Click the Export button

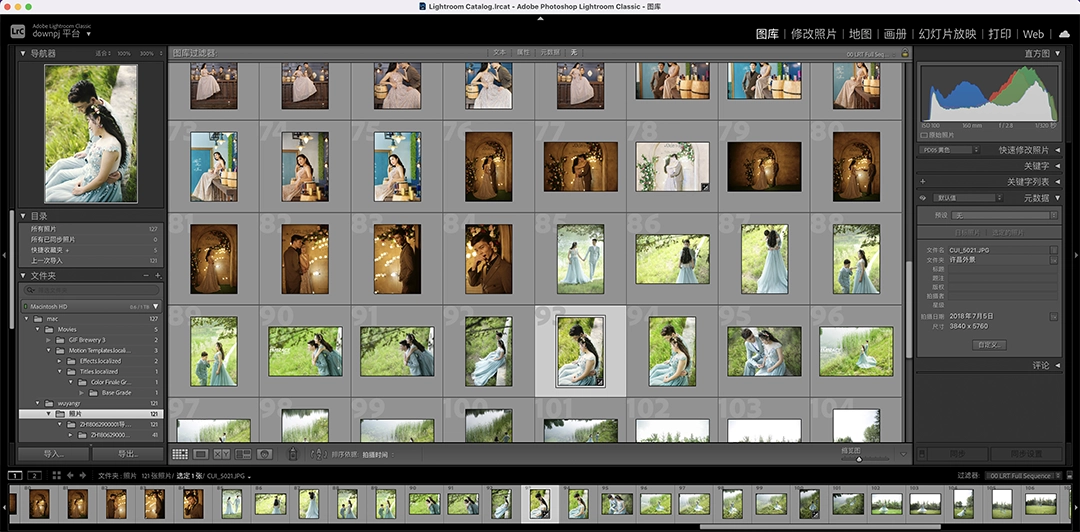128,454
